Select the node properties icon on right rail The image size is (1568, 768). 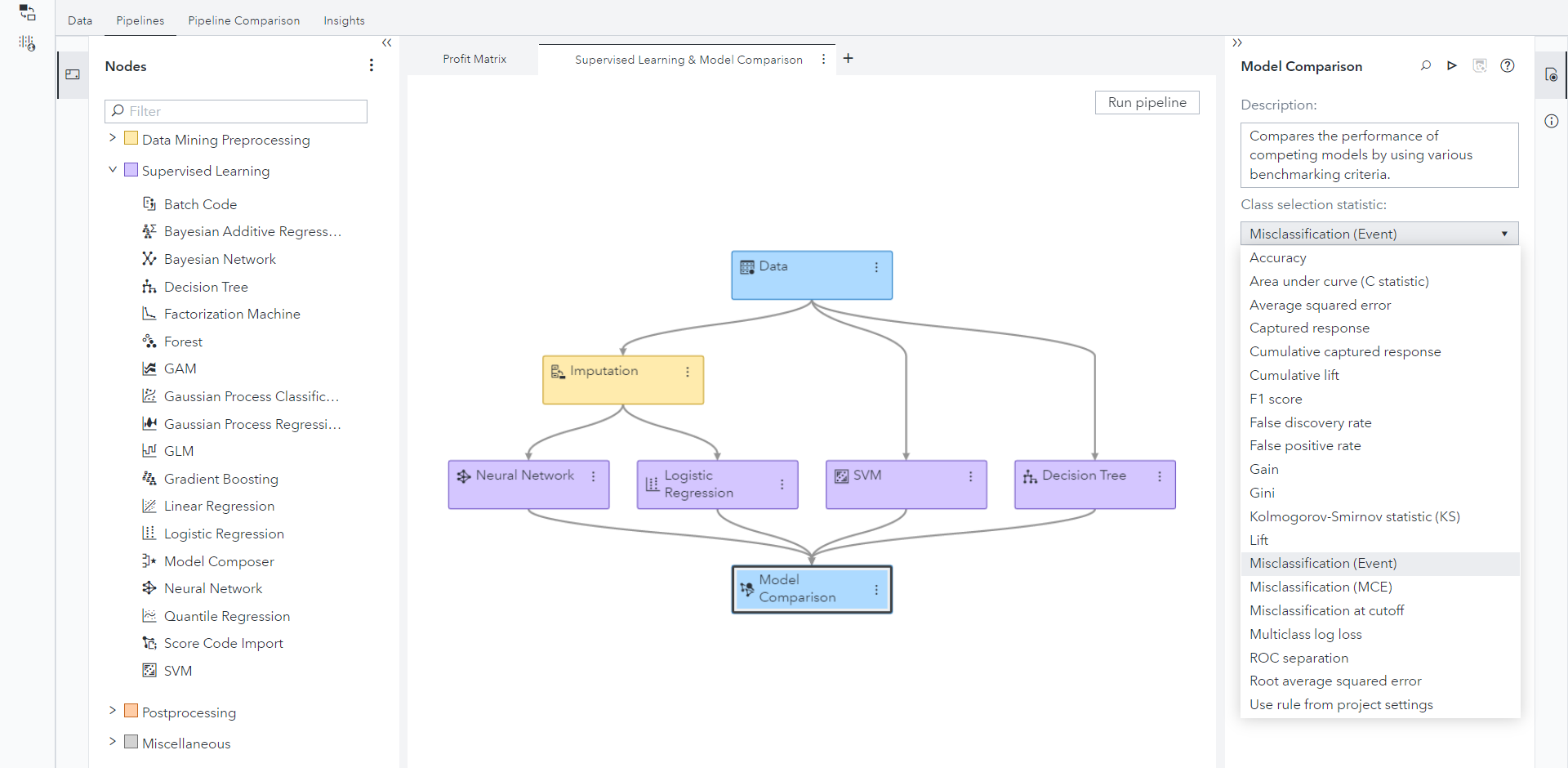coord(1552,75)
